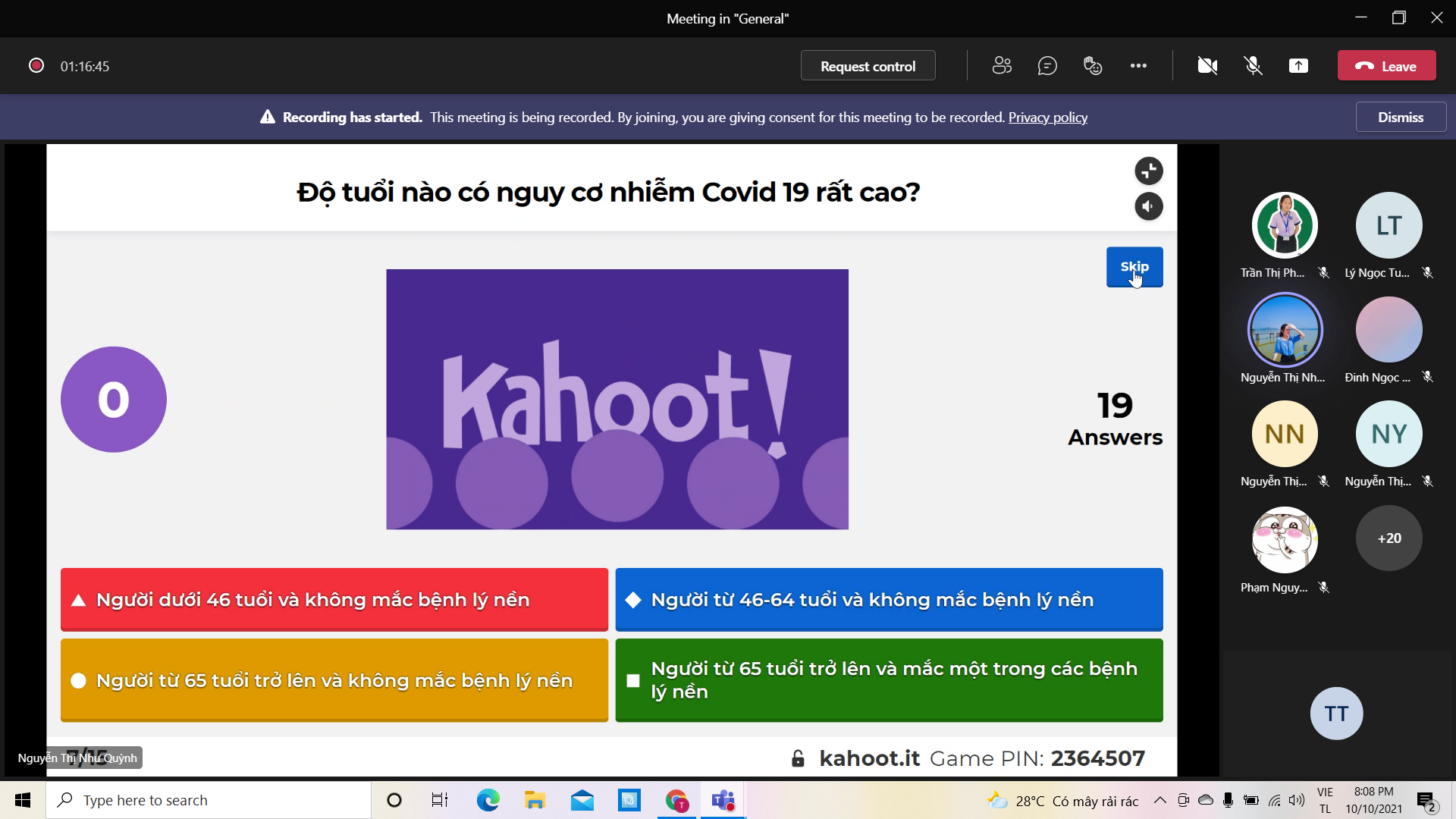Click the Meet Now tray icon

[x=1183, y=800]
